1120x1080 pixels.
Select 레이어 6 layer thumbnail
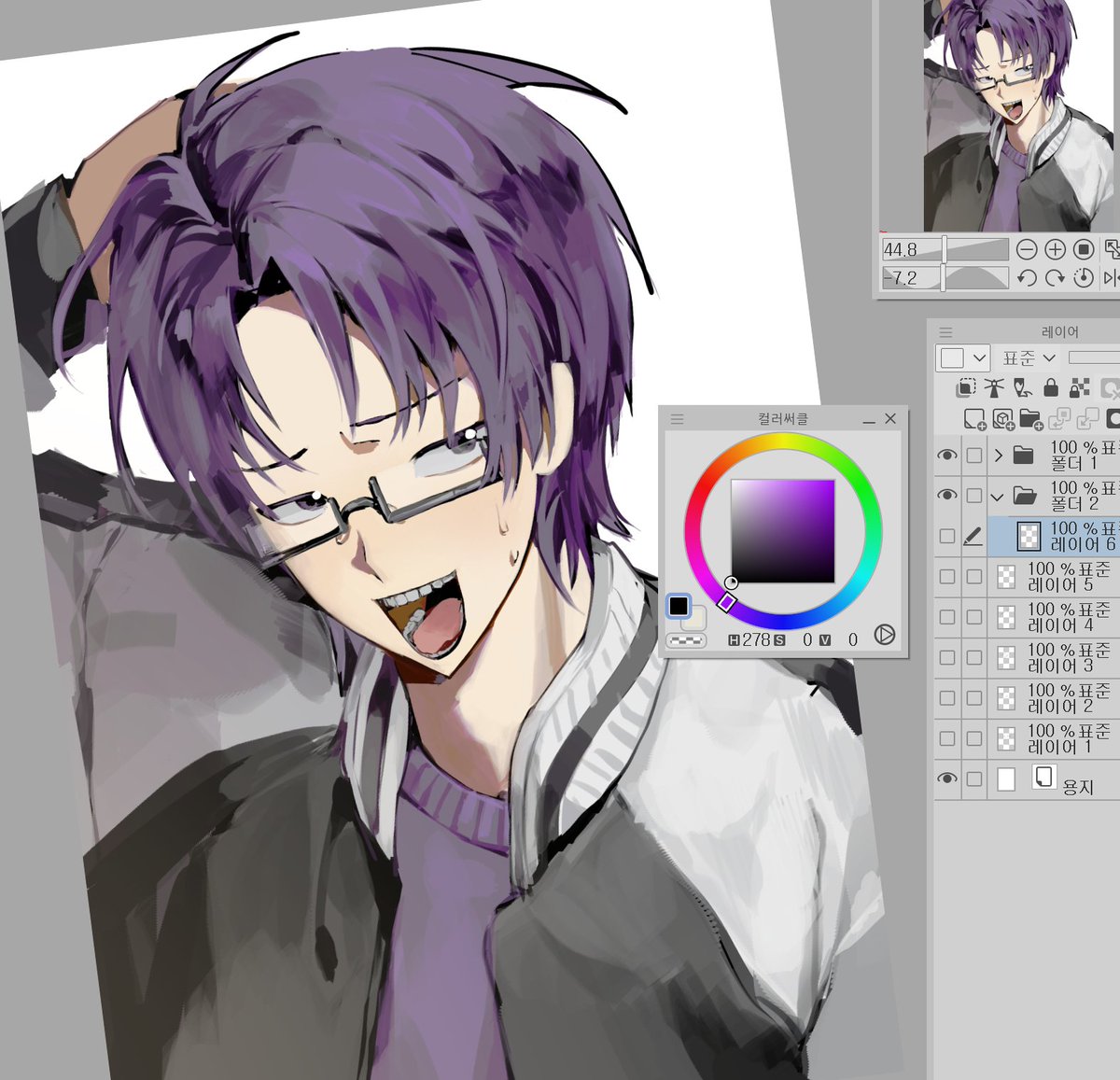[x=1029, y=537]
